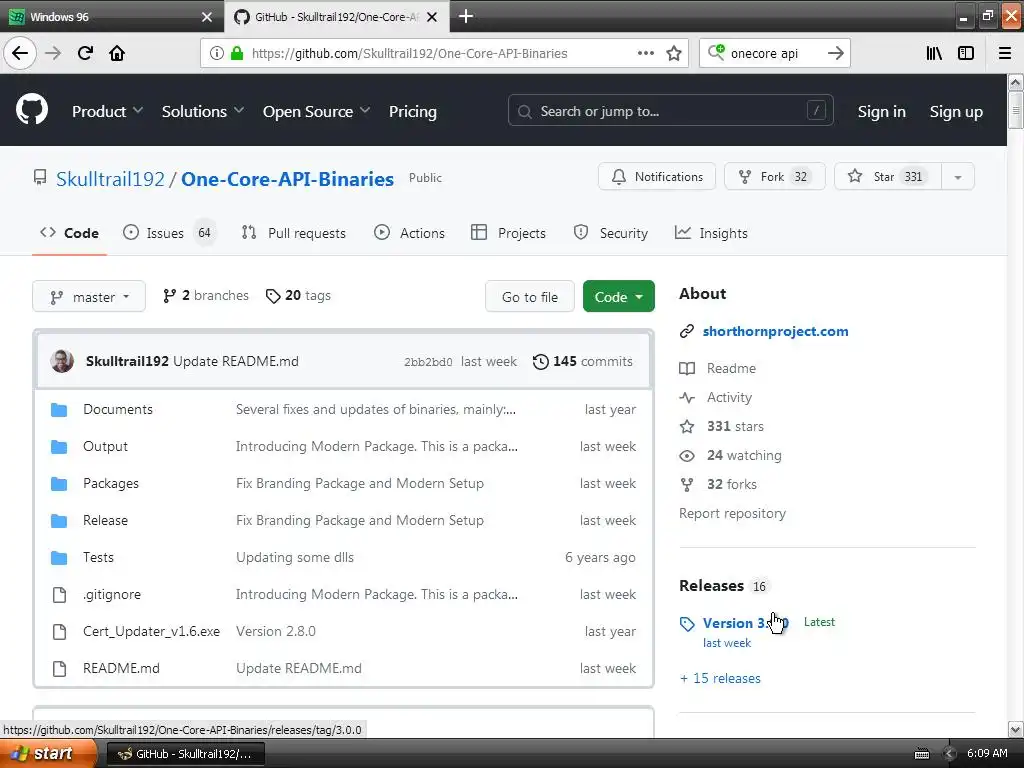Click the Output folder icon

(59, 447)
